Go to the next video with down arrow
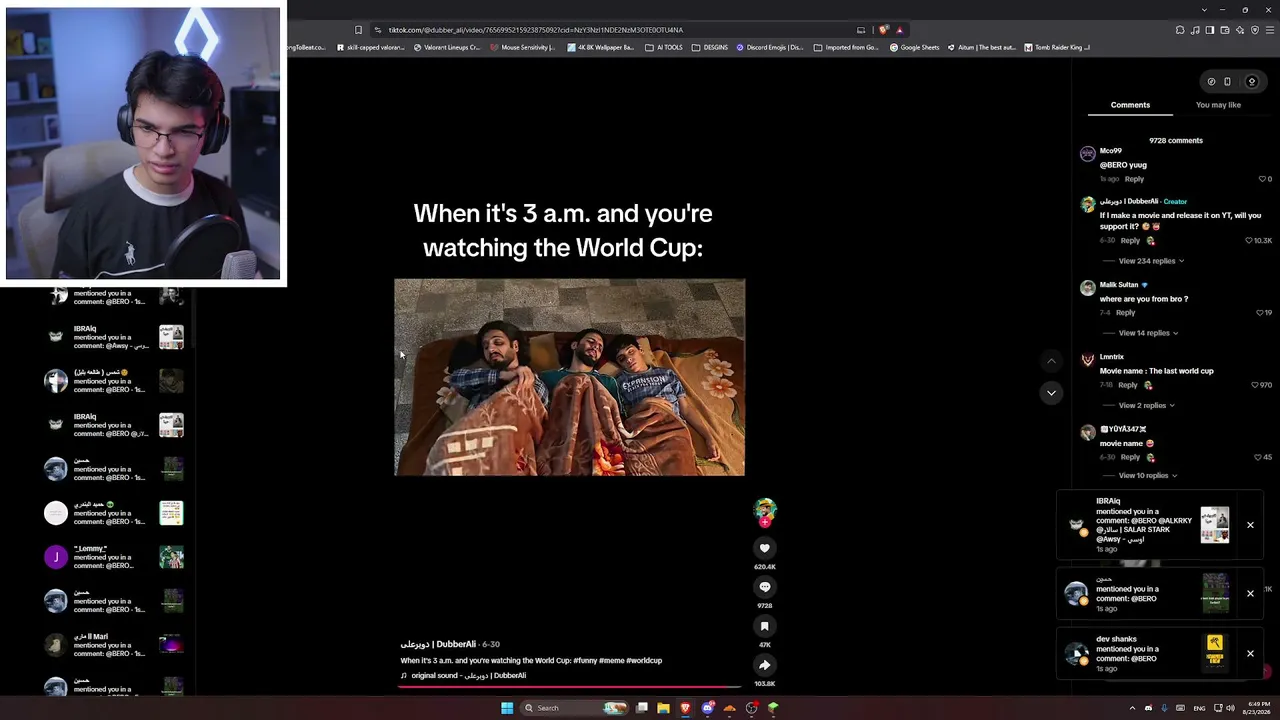1280x720 pixels. pos(1051,393)
